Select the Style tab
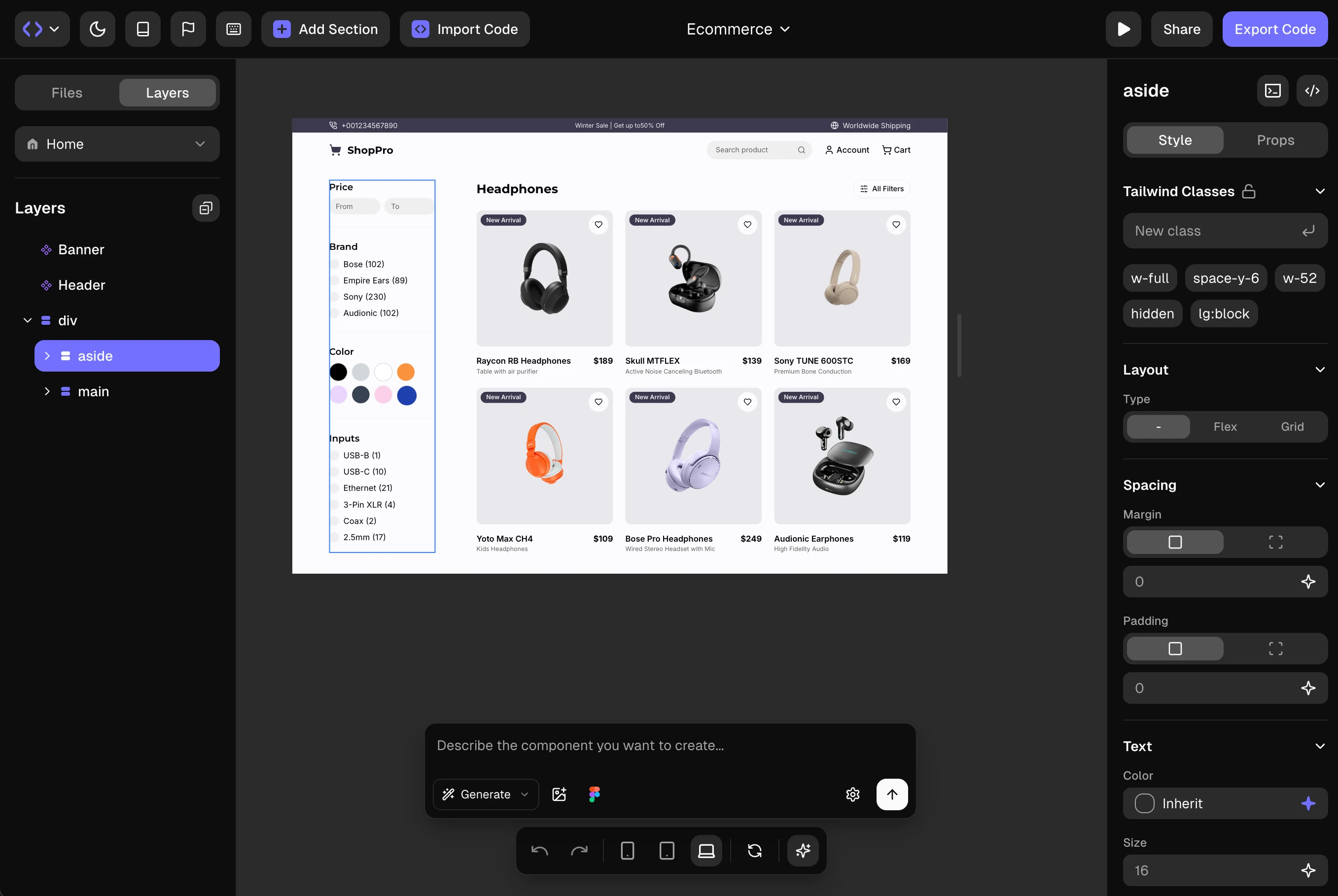Screen dimensions: 1338x896 [1175, 140]
